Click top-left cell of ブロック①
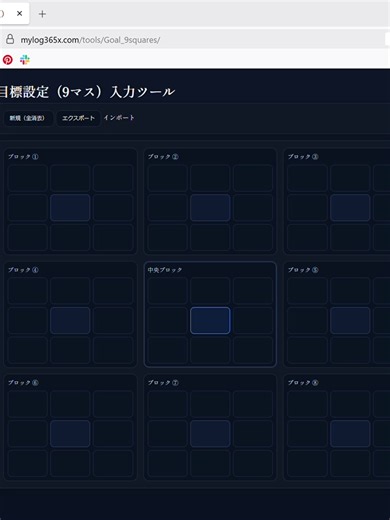The height and width of the screenshot is (520, 390). [27, 178]
